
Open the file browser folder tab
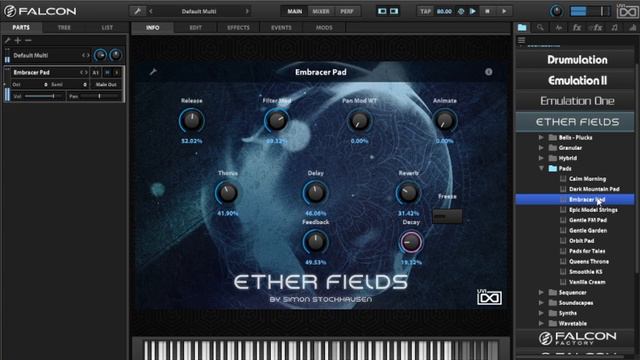coord(522,27)
